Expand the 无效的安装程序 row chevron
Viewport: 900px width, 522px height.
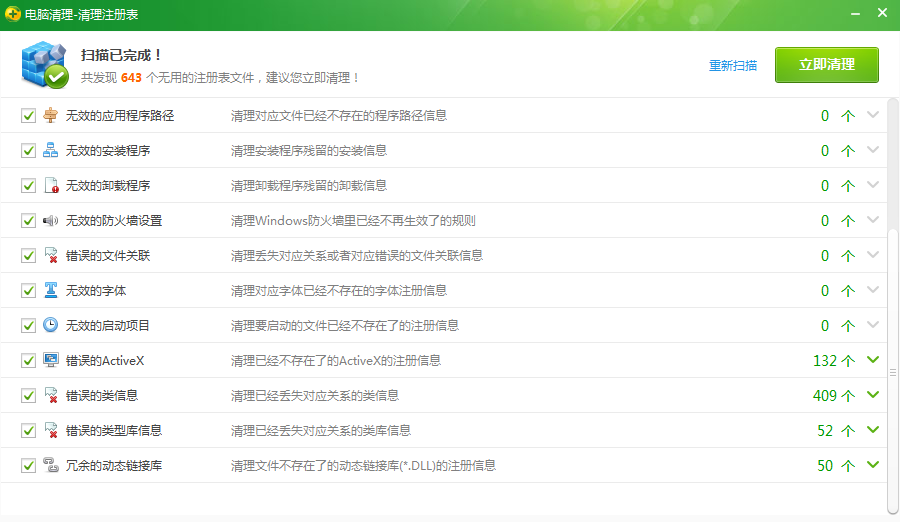[x=873, y=150]
